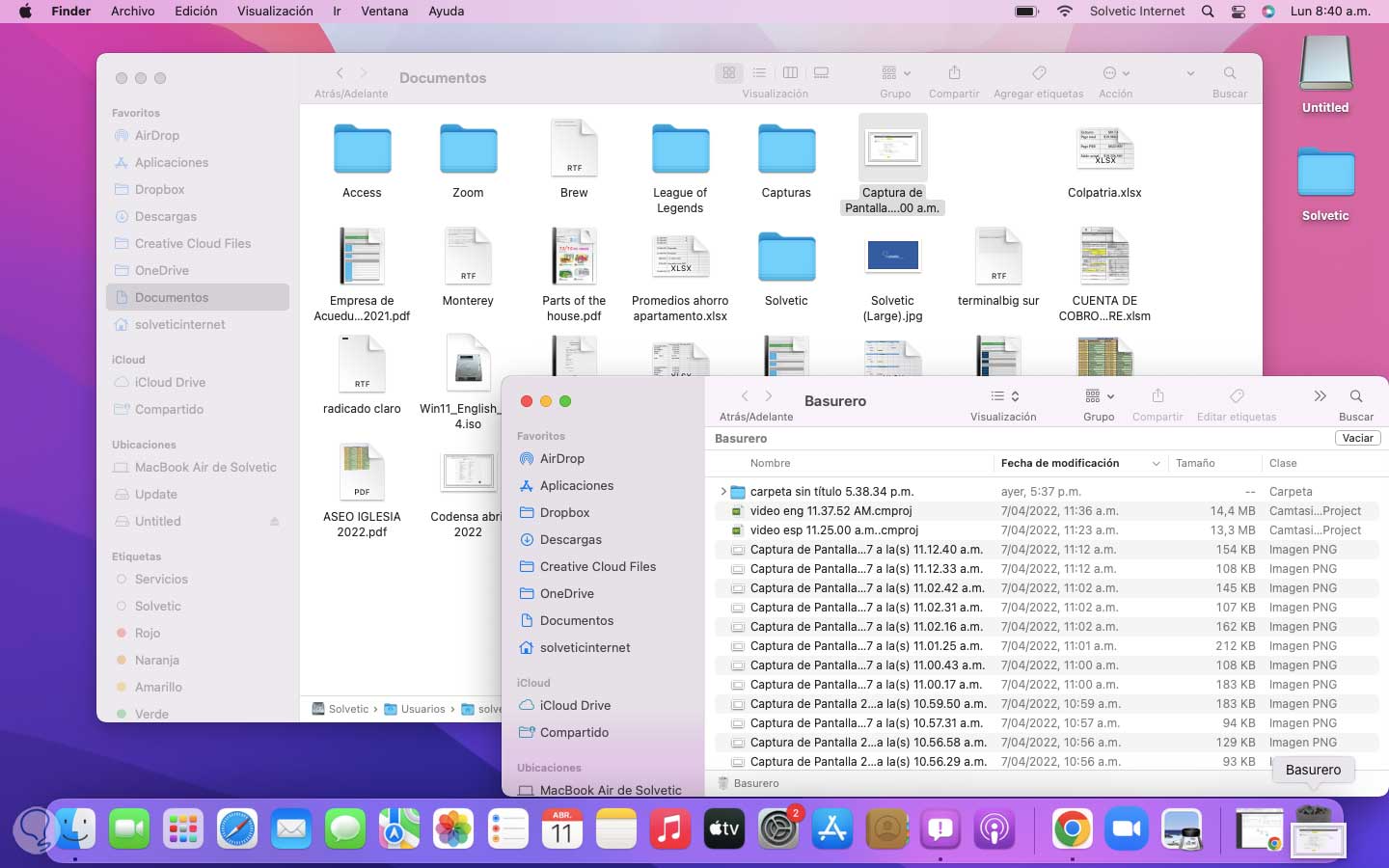The width and height of the screenshot is (1389, 868).
Task: Launch the Mail app in Dock
Action: [291, 827]
